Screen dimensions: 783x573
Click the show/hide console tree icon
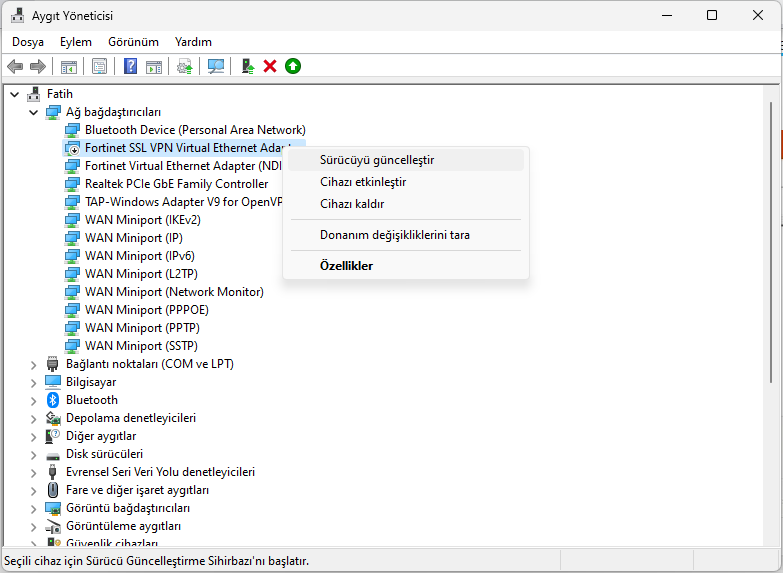tap(69, 66)
